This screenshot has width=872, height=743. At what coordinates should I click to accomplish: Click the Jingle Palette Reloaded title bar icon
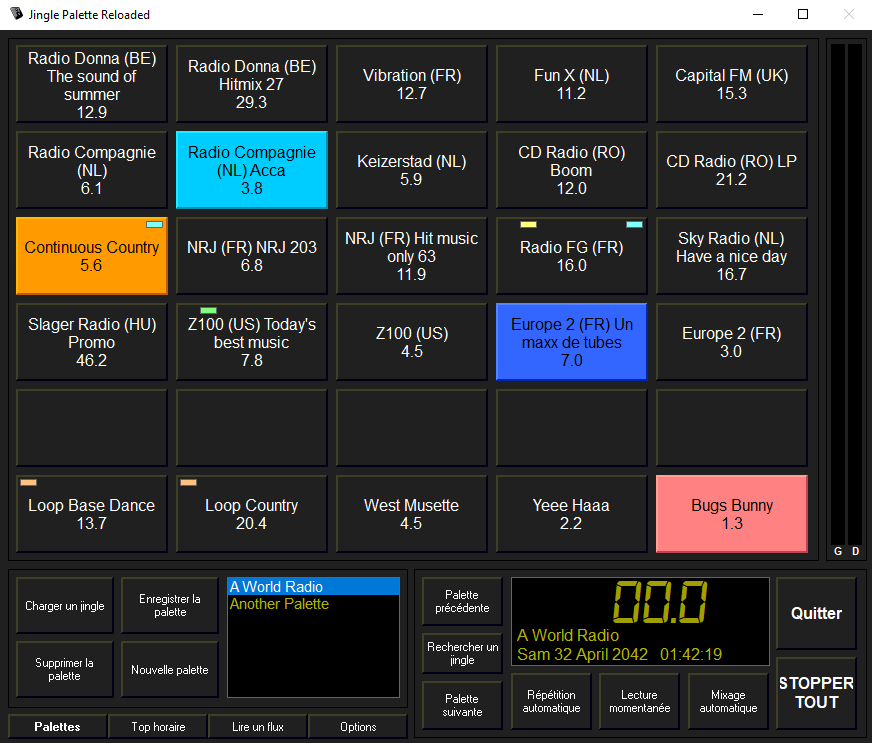[x=16, y=14]
